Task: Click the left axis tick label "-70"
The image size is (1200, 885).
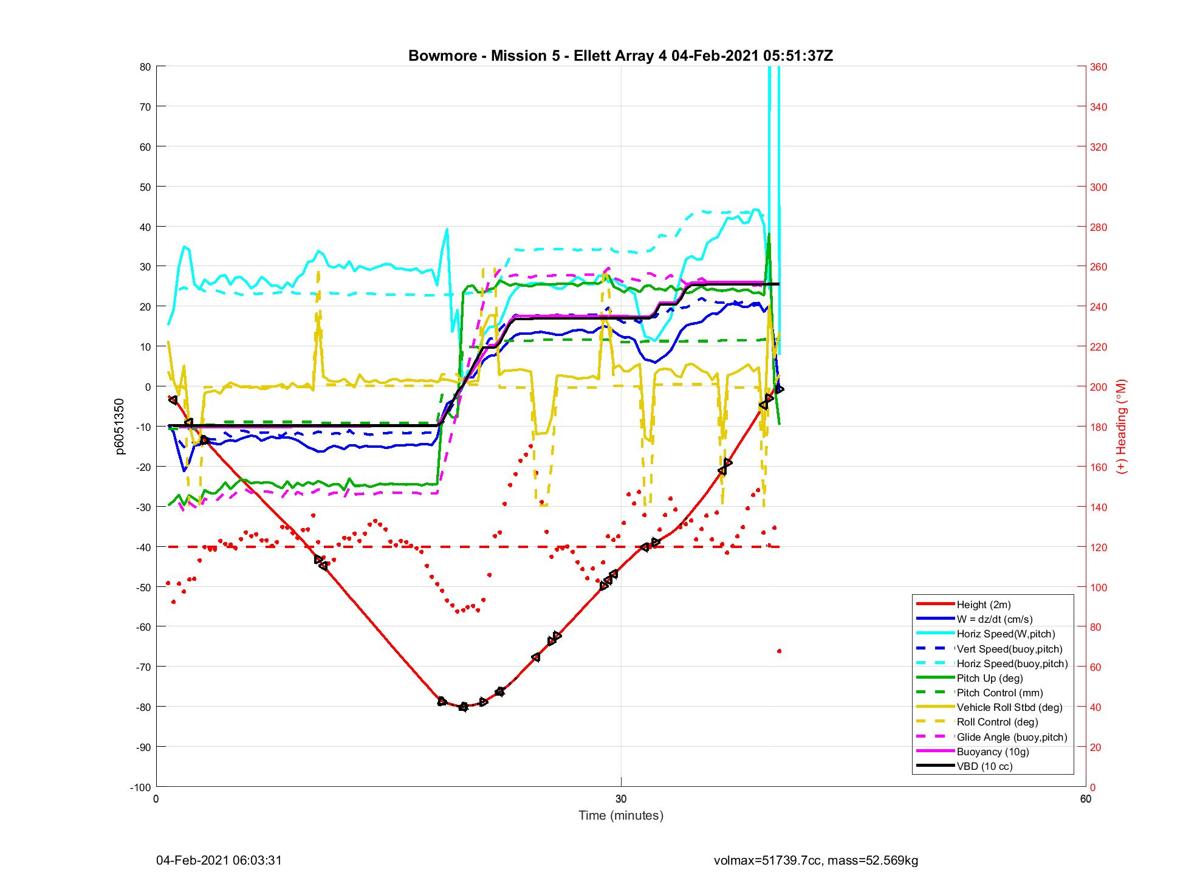Action: click(142, 667)
